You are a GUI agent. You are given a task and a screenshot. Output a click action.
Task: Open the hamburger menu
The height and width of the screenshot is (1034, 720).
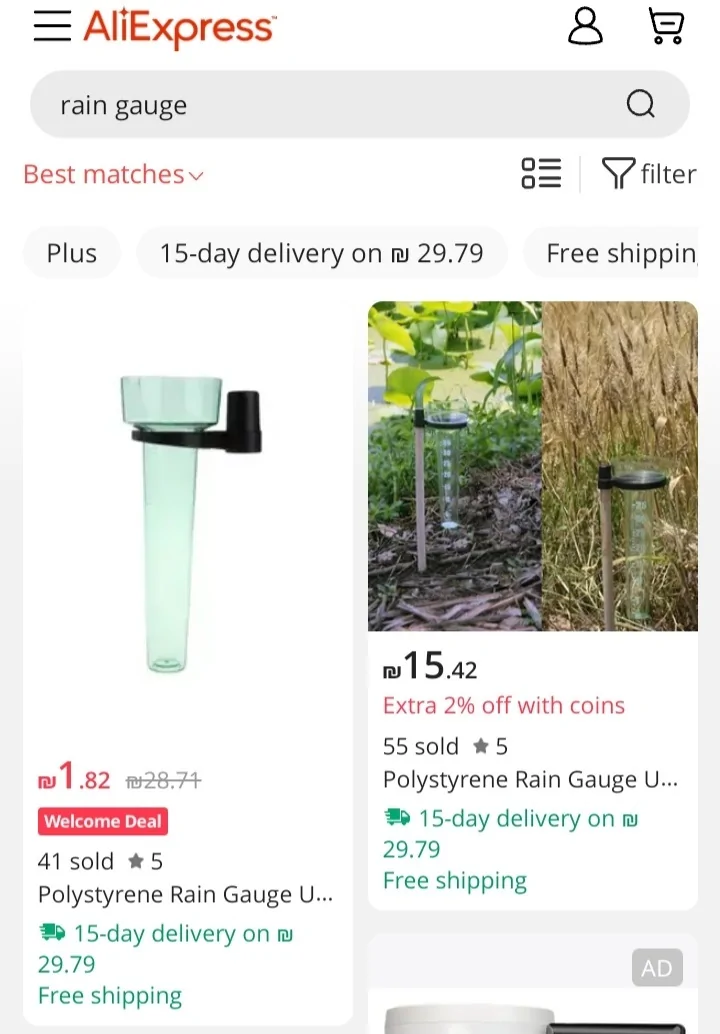click(52, 26)
